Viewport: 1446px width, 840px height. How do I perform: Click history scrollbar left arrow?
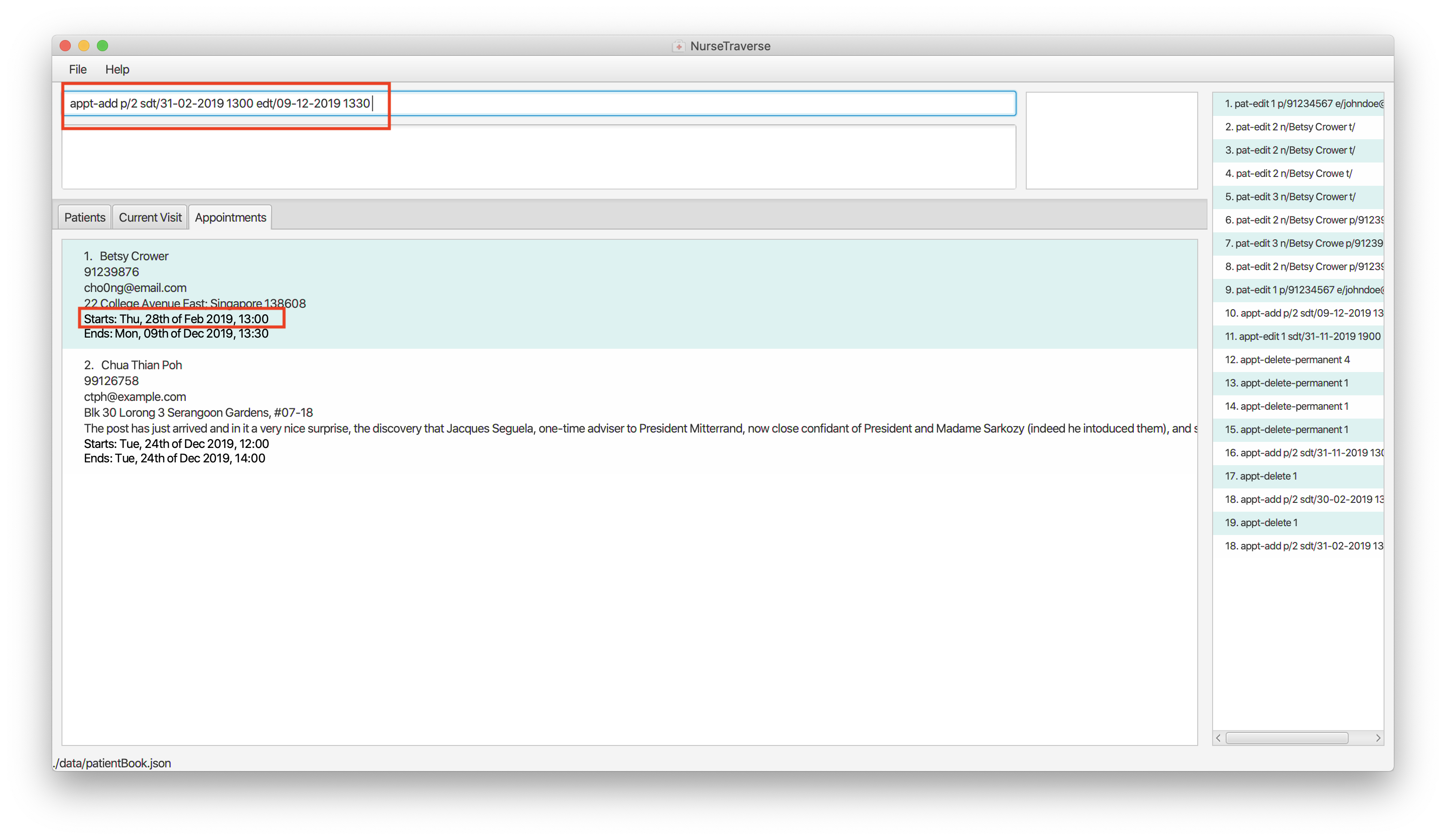click(1218, 738)
